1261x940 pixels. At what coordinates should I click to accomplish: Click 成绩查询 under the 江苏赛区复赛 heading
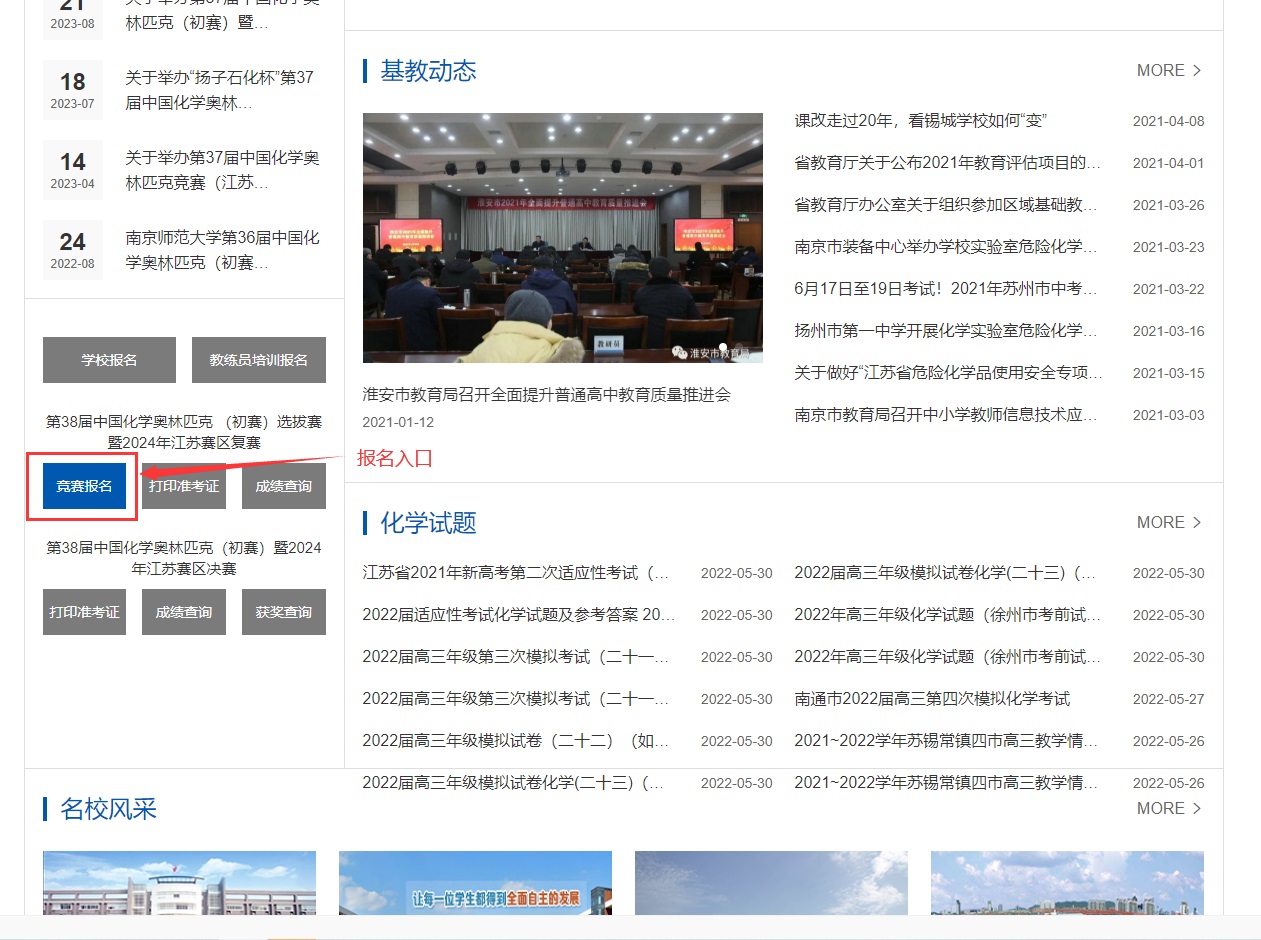tap(284, 486)
